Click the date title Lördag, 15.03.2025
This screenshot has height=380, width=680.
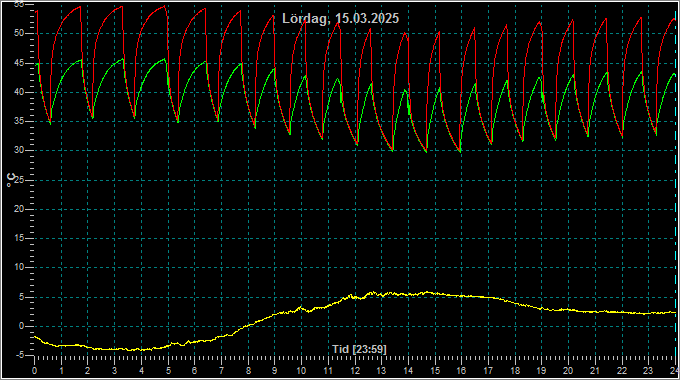340,19
